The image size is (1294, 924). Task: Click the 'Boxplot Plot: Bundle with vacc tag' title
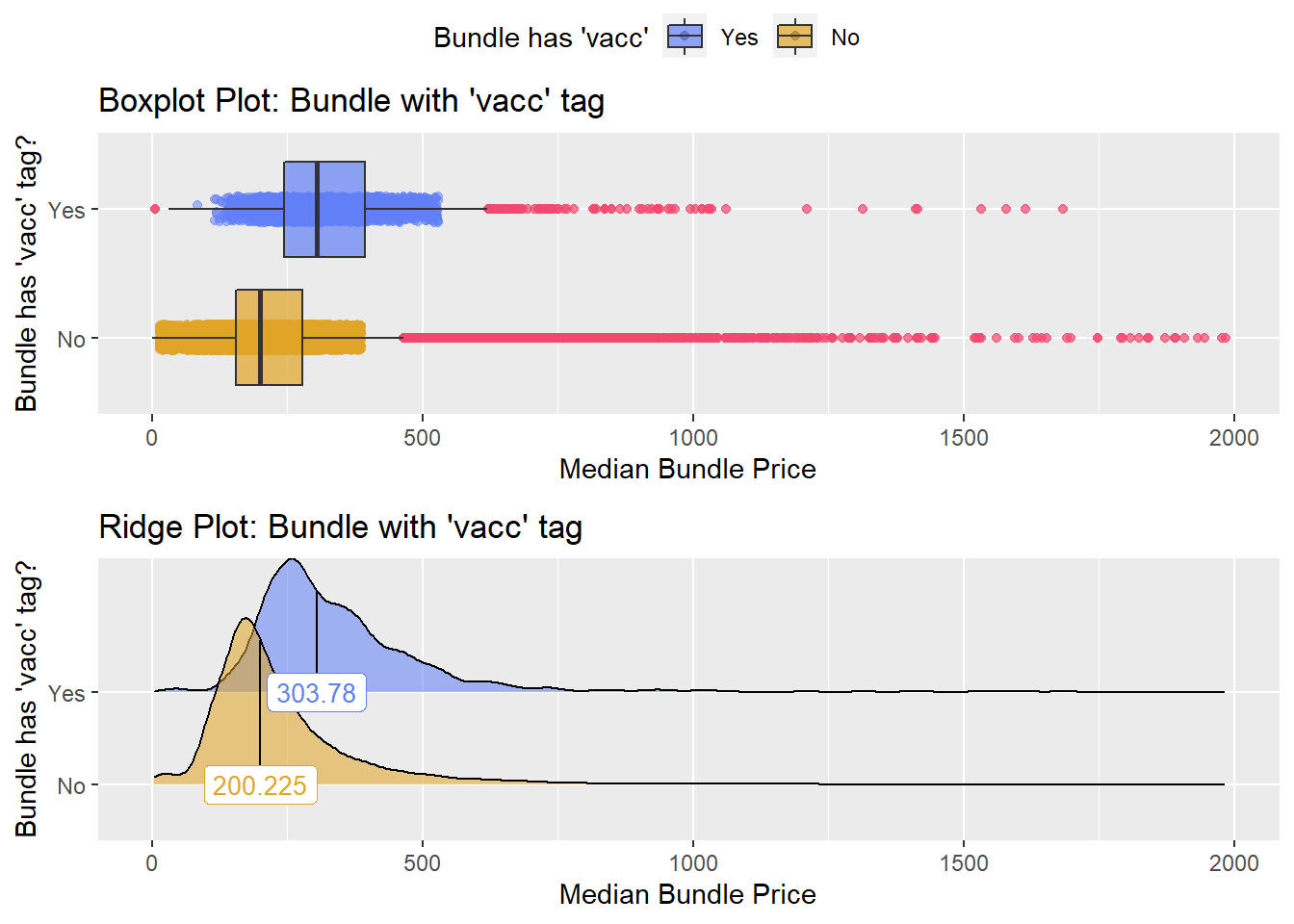[351, 100]
